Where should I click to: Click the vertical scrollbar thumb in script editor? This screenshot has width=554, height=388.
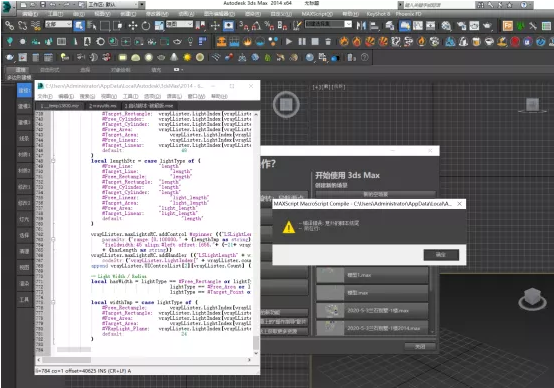256,343
